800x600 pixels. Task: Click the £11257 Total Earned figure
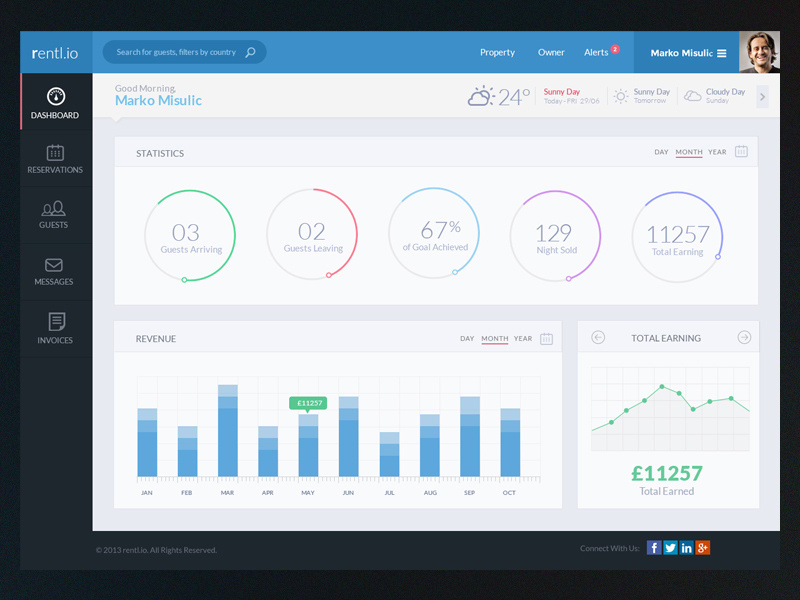667,473
